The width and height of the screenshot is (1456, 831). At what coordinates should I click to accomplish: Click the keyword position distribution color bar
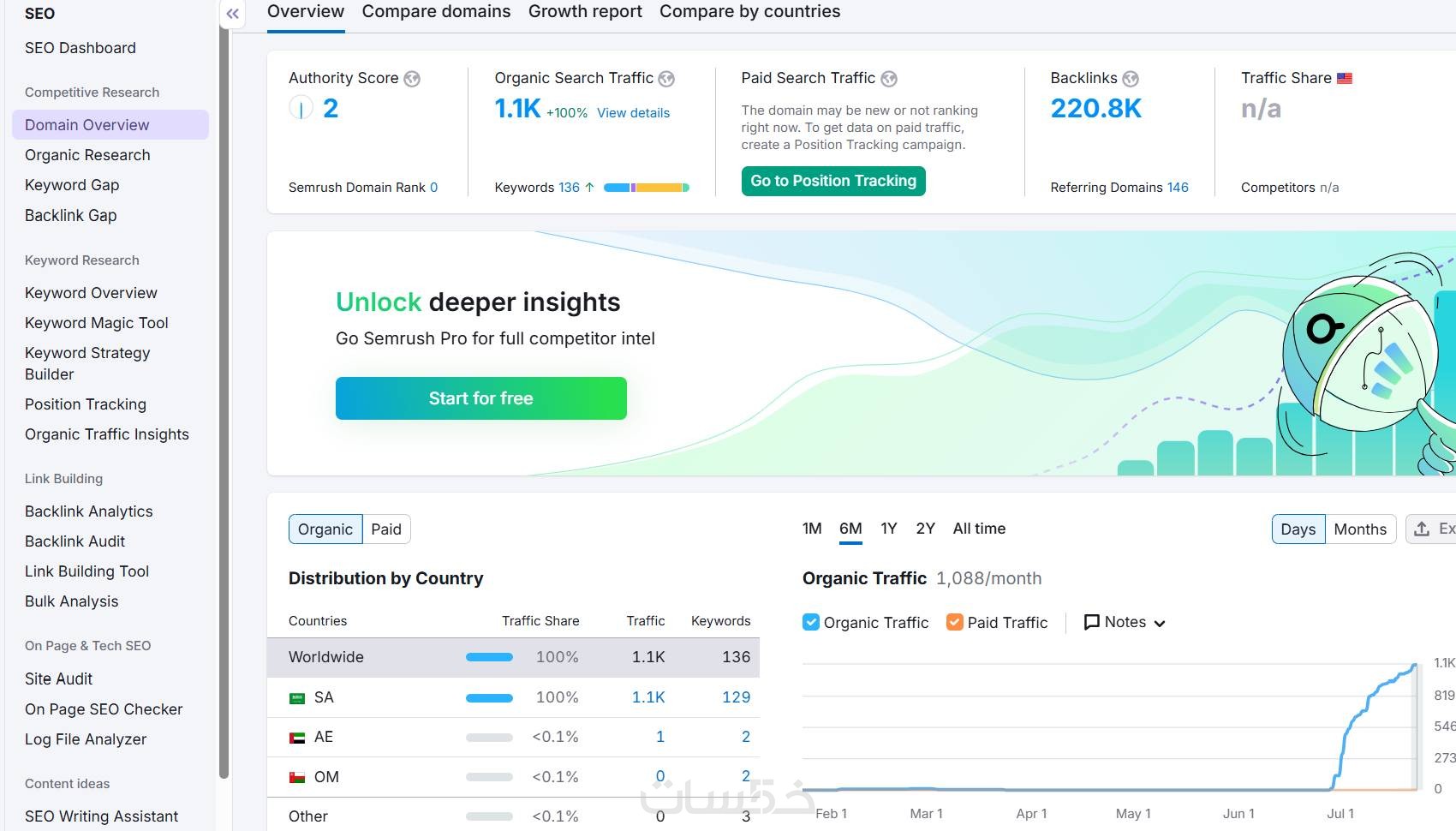tap(647, 188)
